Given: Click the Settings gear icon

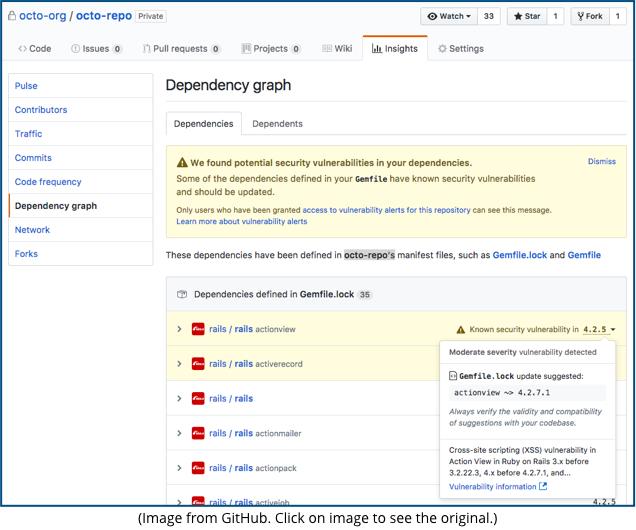Looking at the screenshot, I should point(442,49).
